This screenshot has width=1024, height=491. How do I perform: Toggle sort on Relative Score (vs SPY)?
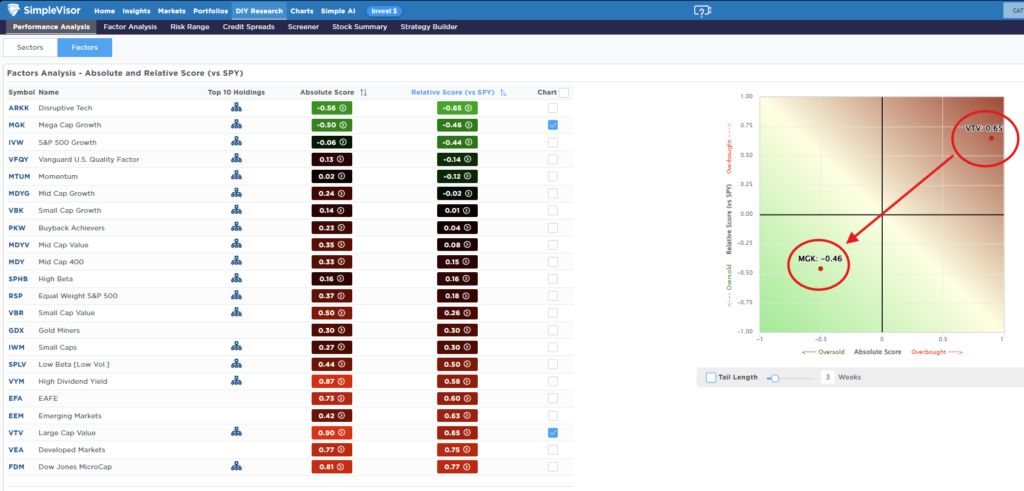coord(503,92)
